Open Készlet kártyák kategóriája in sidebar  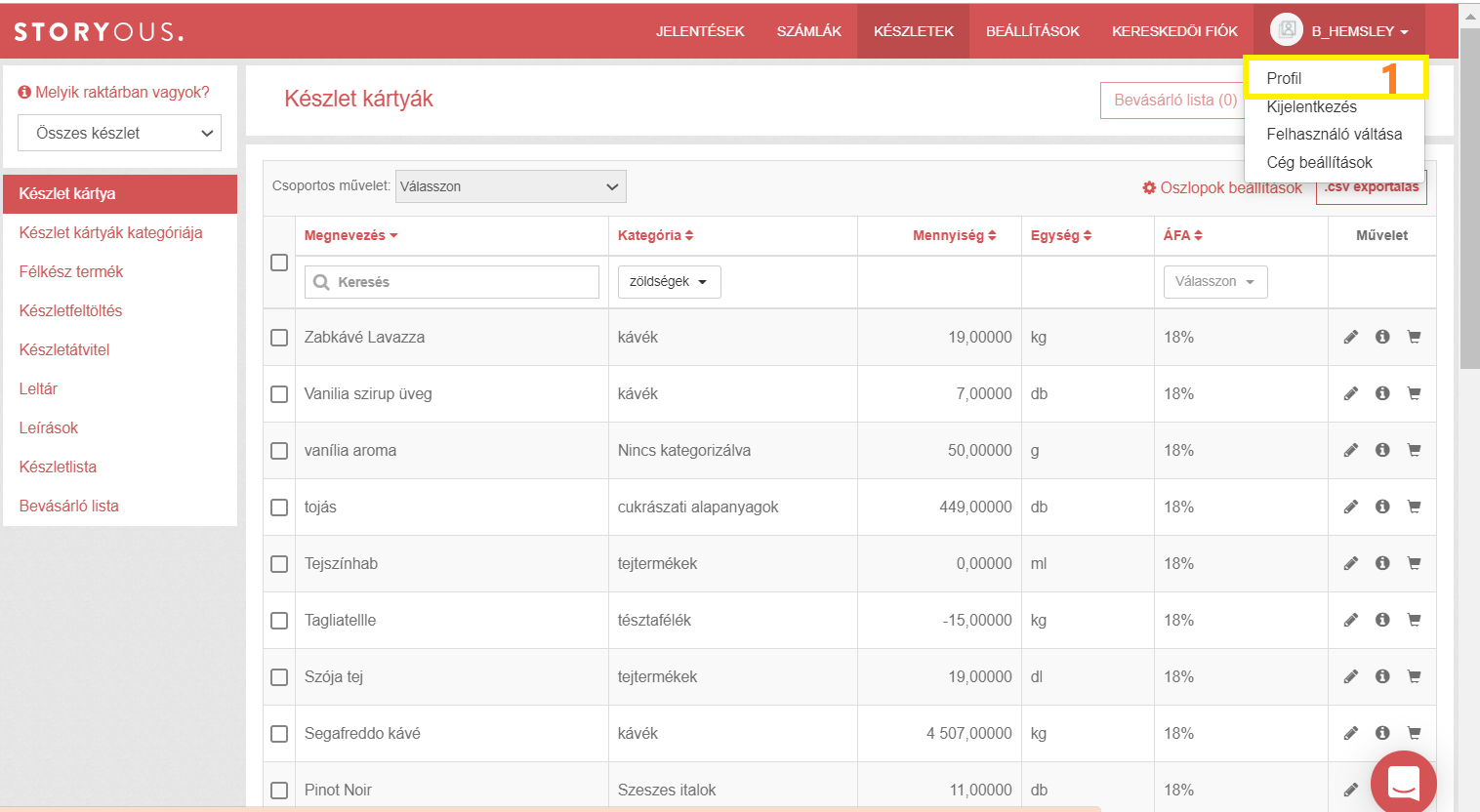(x=111, y=232)
